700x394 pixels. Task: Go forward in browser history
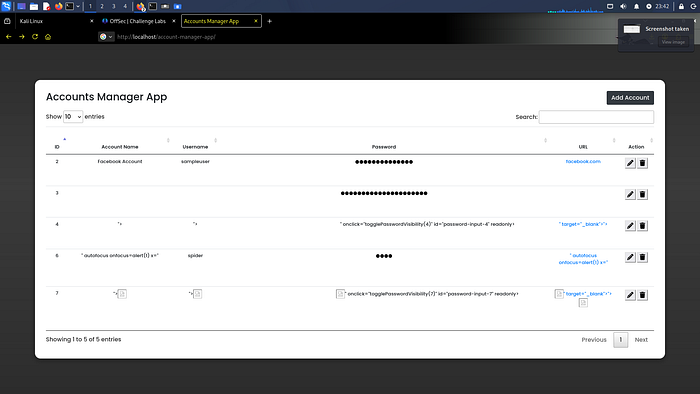click(21, 37)
